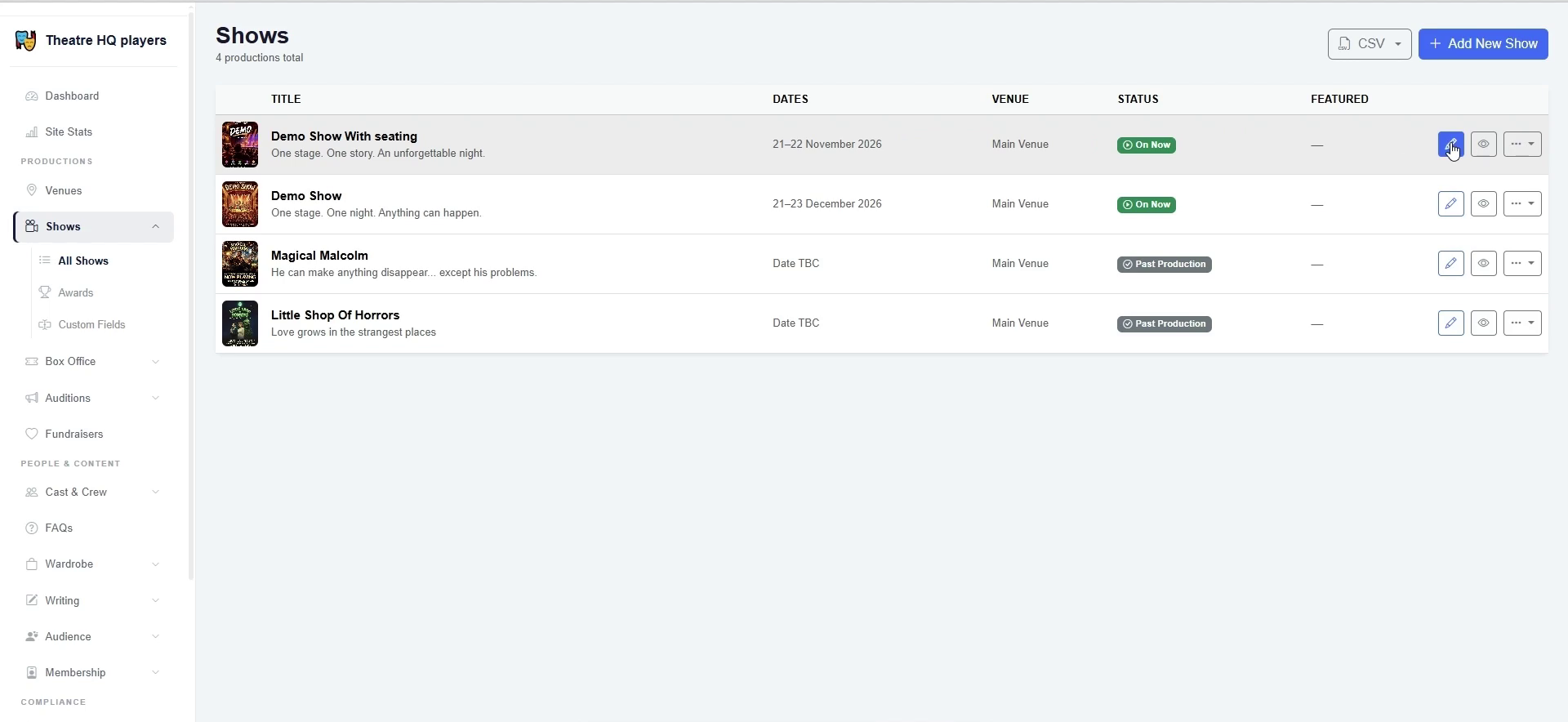This screenshot has width=1568, height=722.
Task: Open the Magical Malcolm title link
Action: pos(319,256)
